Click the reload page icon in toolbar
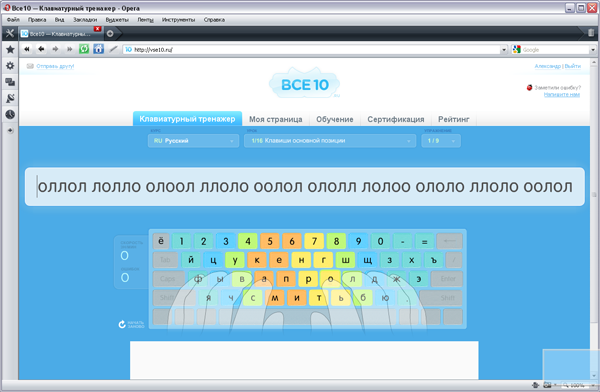The image size is (600, 392). pos(84,49)
